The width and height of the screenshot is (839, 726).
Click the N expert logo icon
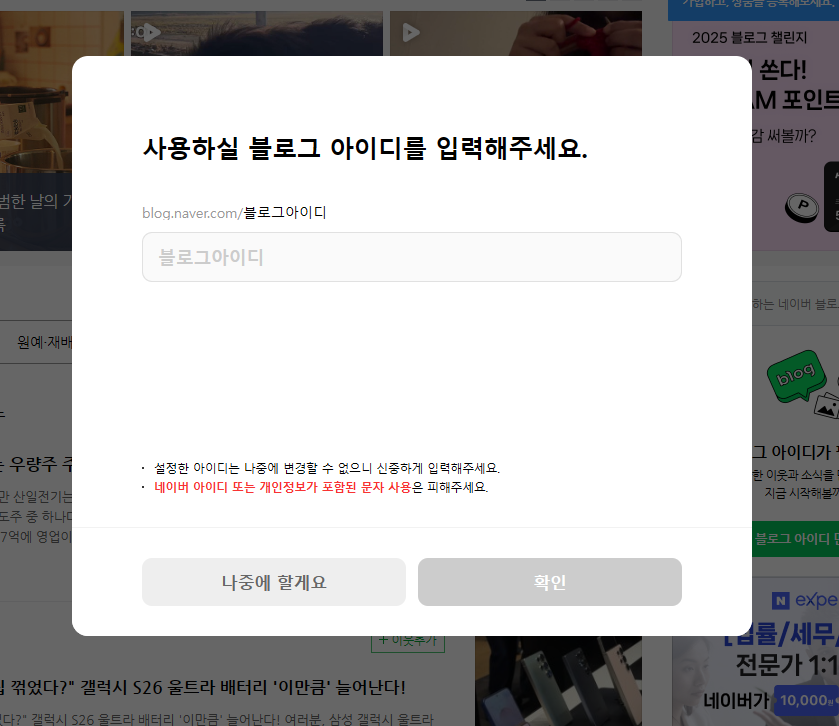pos(780,601)
